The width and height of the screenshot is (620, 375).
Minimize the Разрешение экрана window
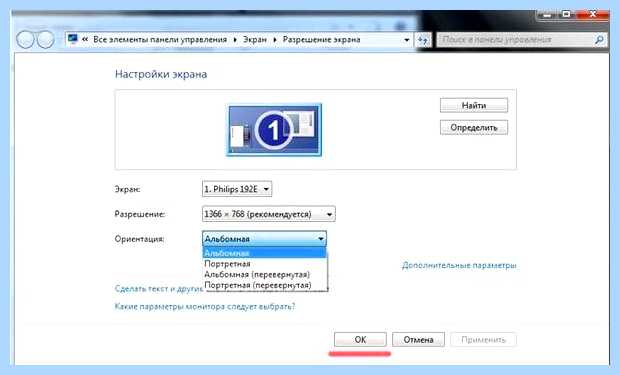click(x=547, y=15)
